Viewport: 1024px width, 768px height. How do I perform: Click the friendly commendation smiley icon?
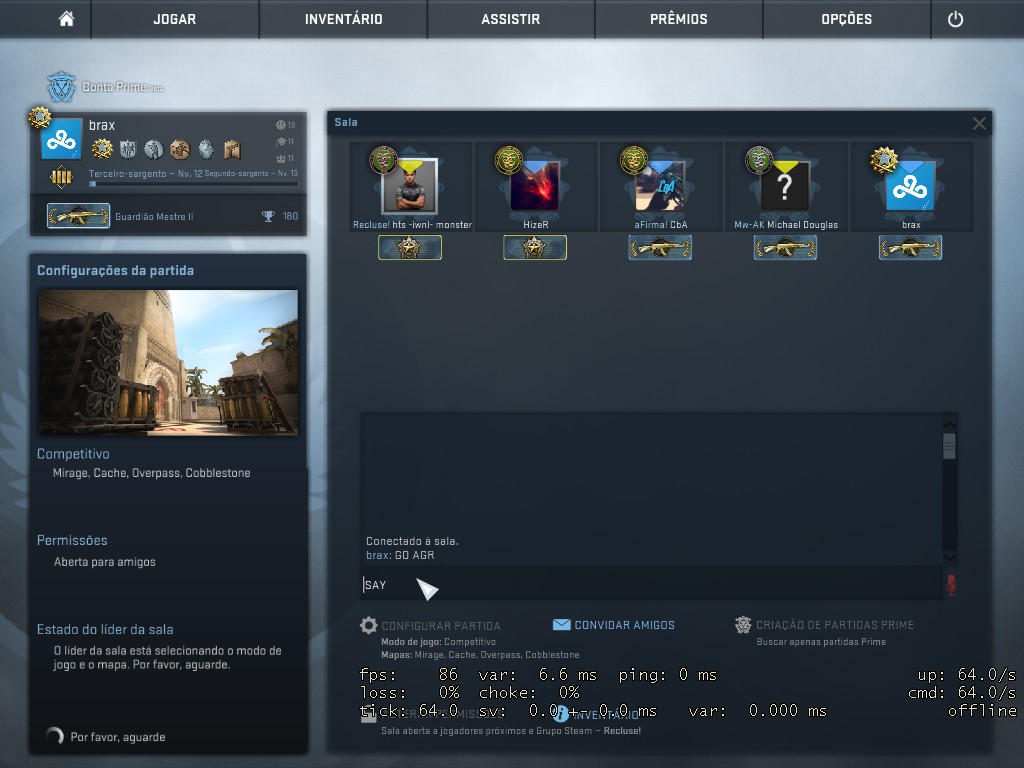(281, 125)
